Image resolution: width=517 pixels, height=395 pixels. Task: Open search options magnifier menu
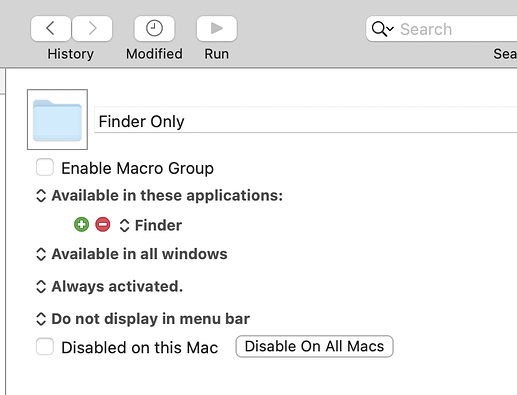[382, 29]
